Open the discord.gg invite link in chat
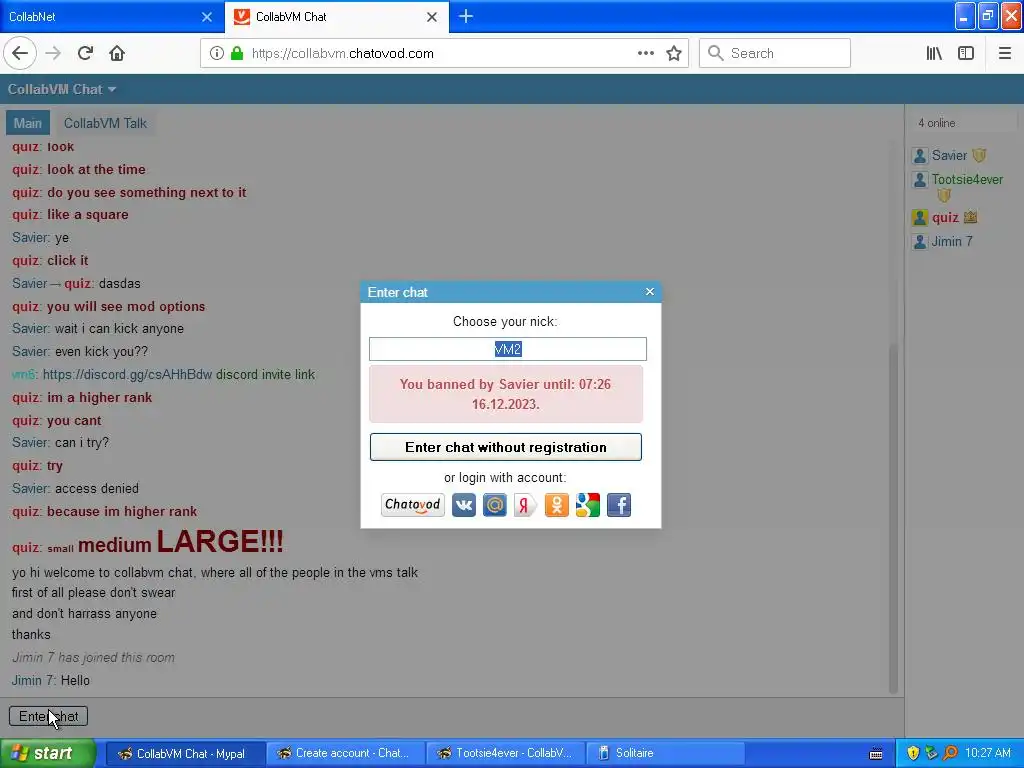The image size is (1024, 768). click(127, 375)
